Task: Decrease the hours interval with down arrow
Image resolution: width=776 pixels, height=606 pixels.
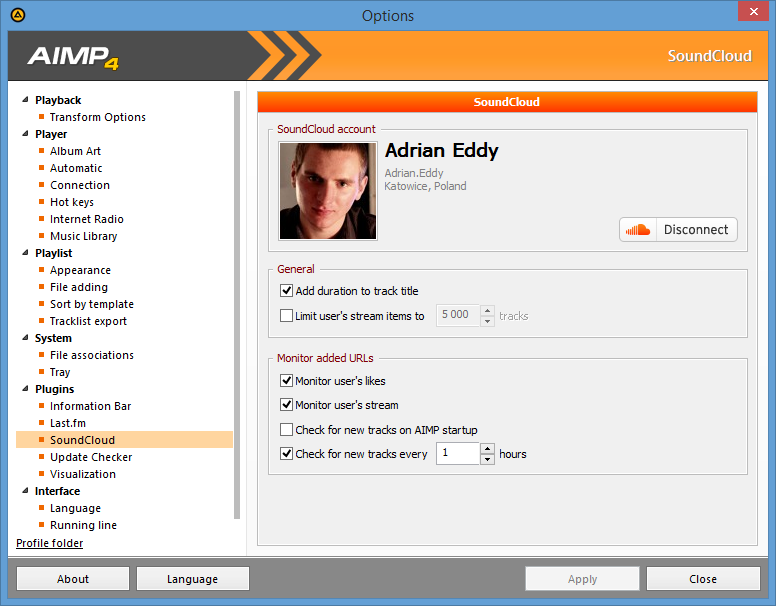Action: 487,459
